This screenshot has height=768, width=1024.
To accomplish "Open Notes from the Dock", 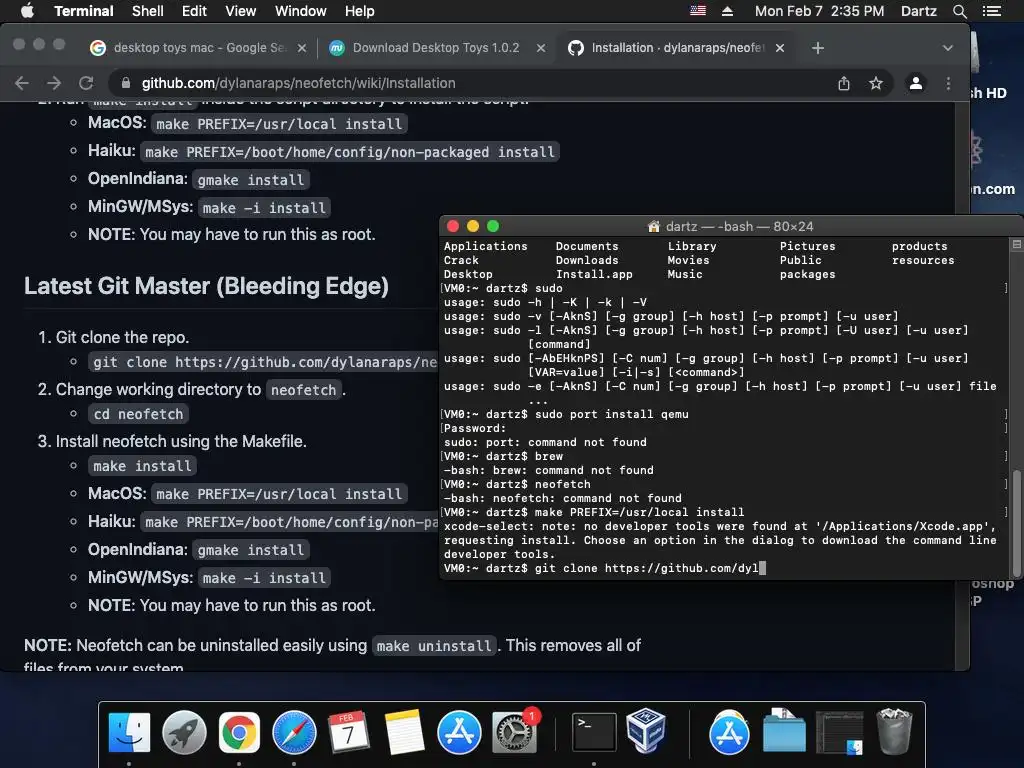I will pyautogui.click(x=404, y=732).
